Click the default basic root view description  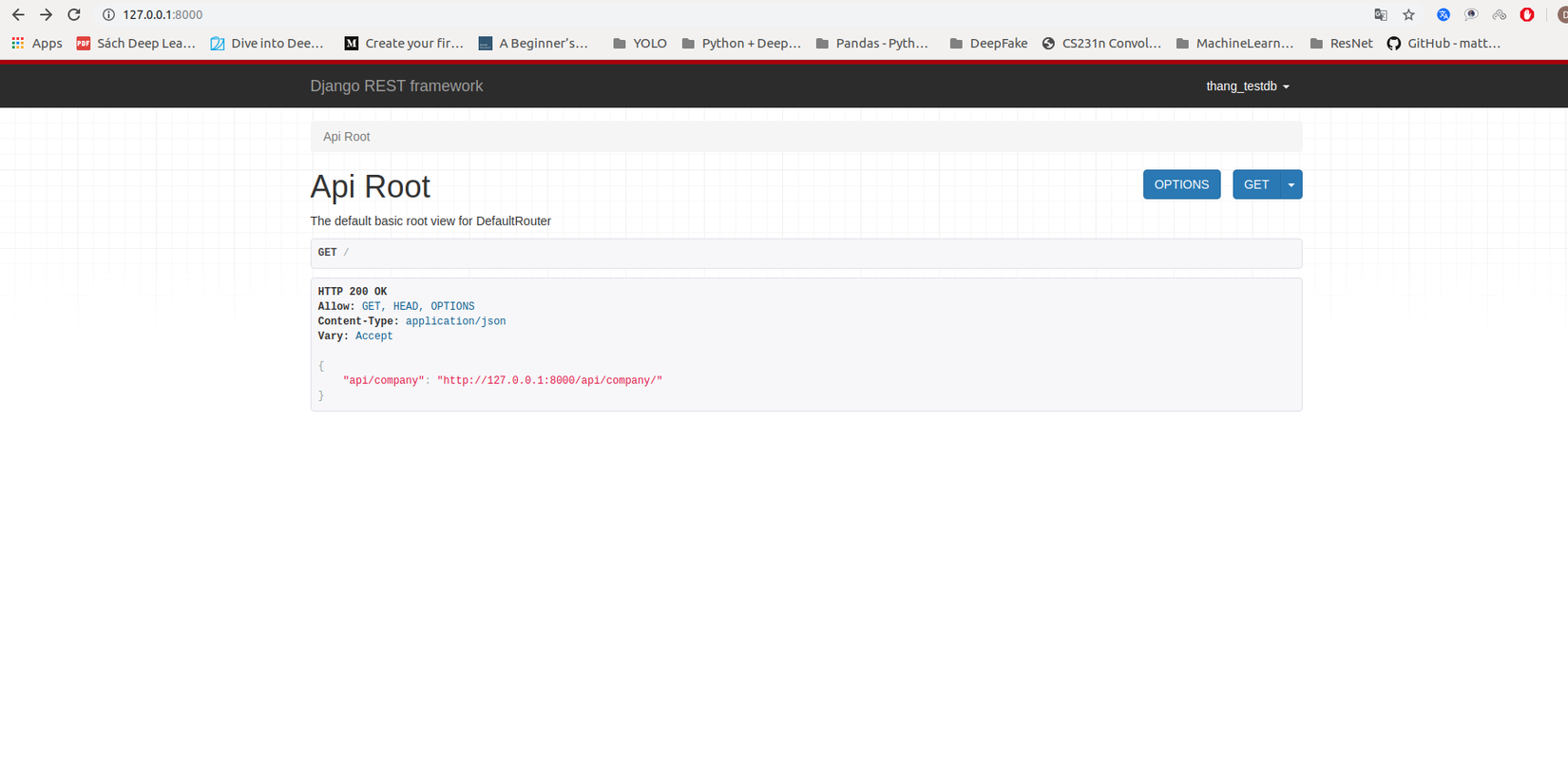tap(430, 221)
